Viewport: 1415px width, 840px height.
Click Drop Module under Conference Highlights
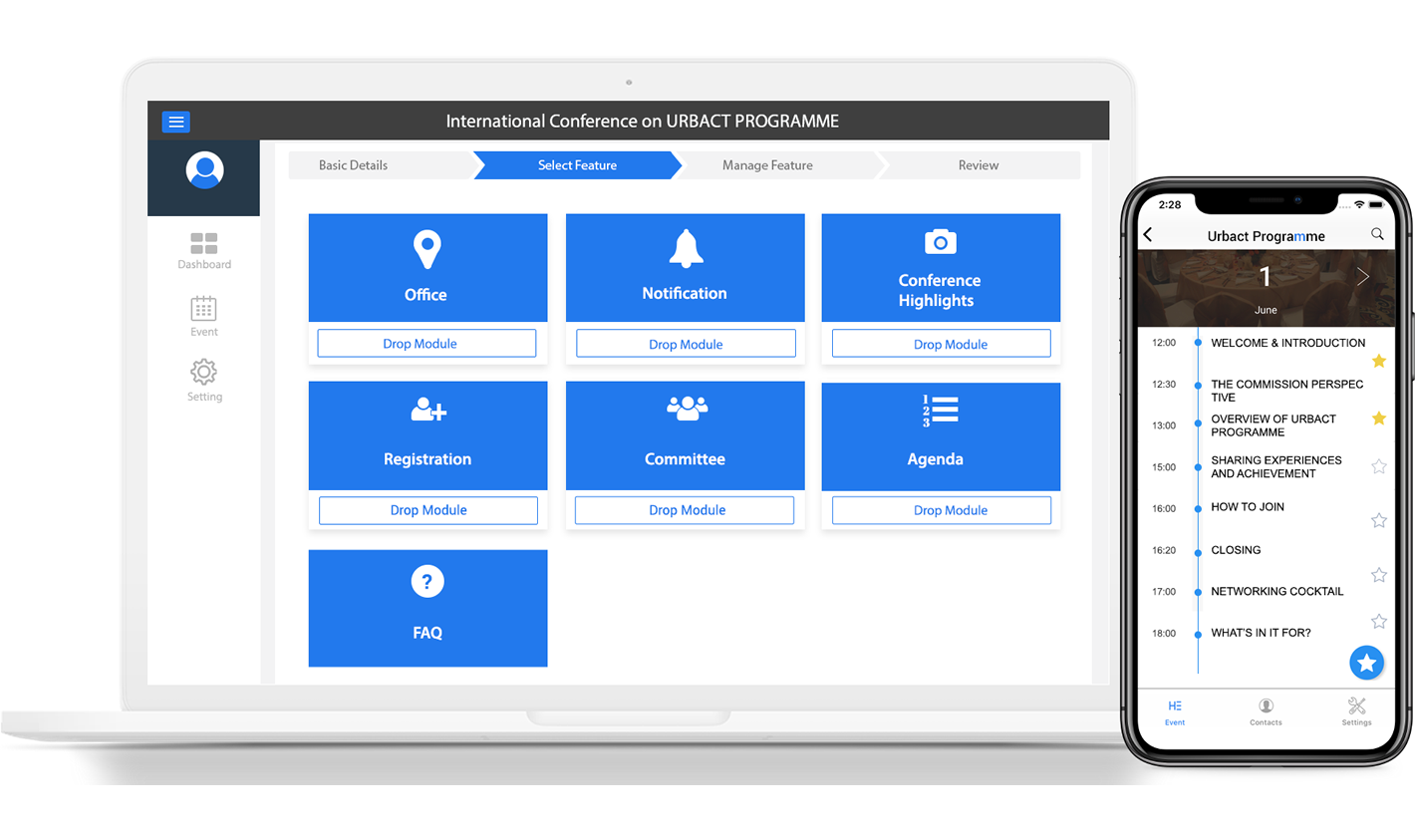coord(941,344)
